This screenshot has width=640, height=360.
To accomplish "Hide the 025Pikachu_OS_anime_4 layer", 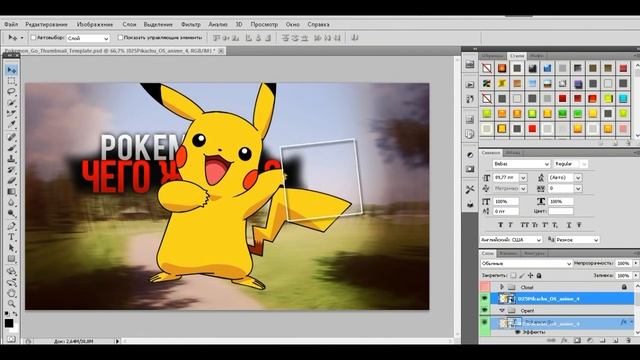I will click(484, 299).
